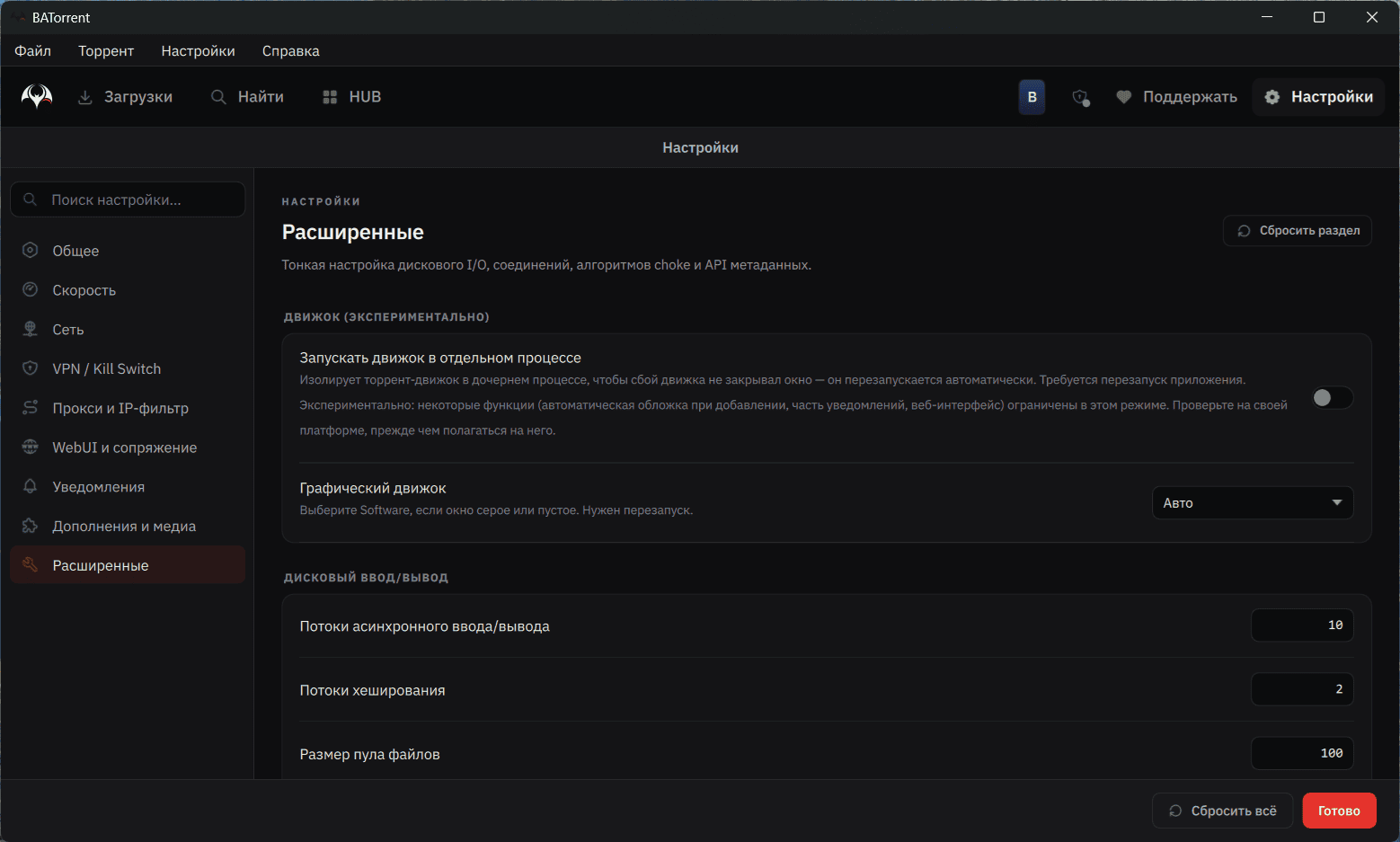1400x842 pixels.
Task: Click the download arrow icon beside Загрузки
Action: click(x=85, y=97)
